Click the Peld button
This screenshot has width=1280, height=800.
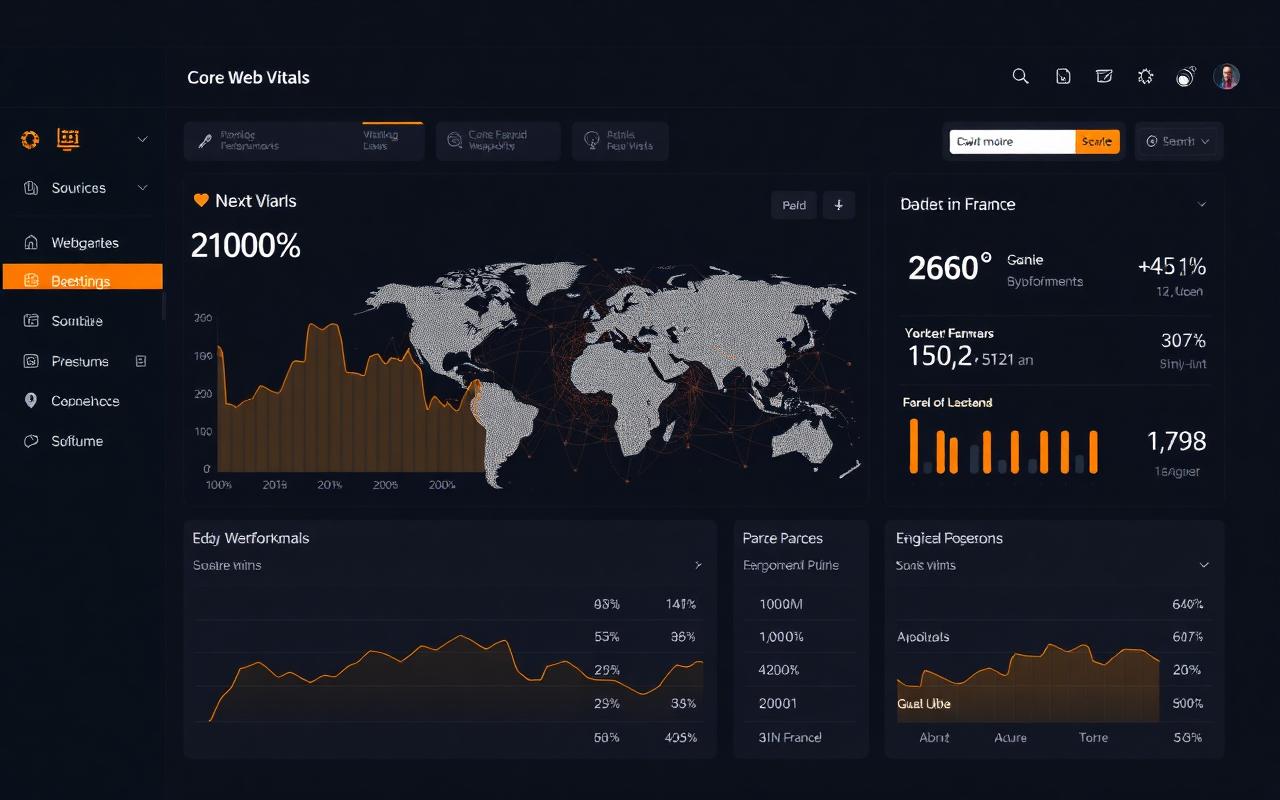coord(794,205)
